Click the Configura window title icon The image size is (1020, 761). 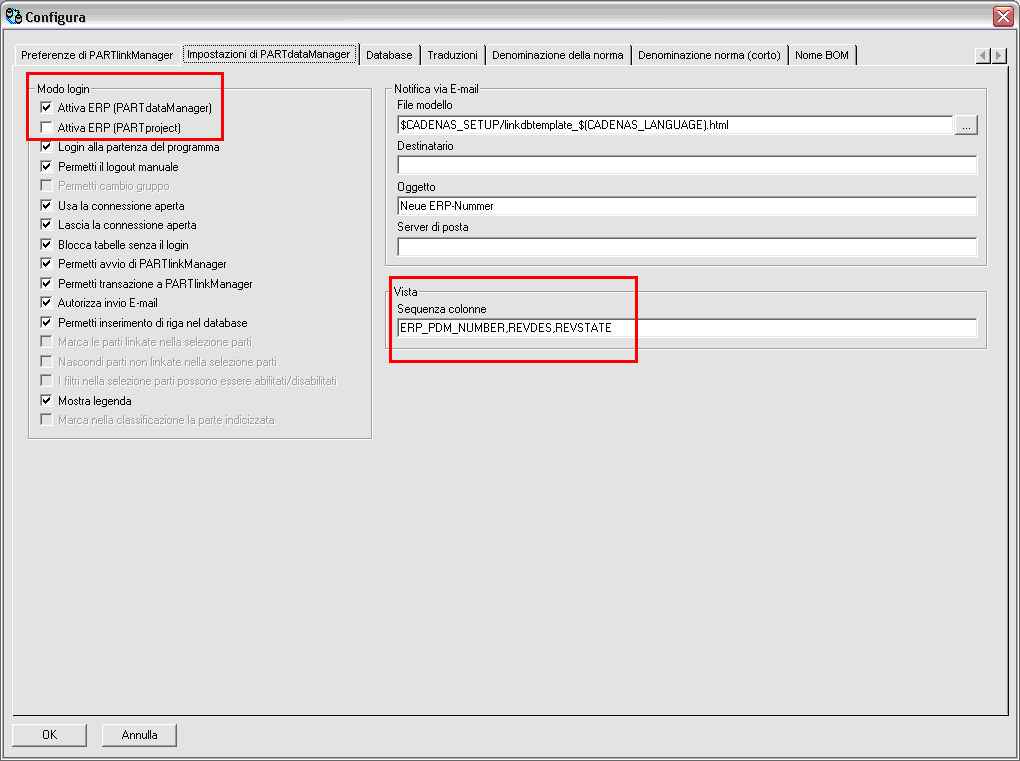(x=13, y=16)
